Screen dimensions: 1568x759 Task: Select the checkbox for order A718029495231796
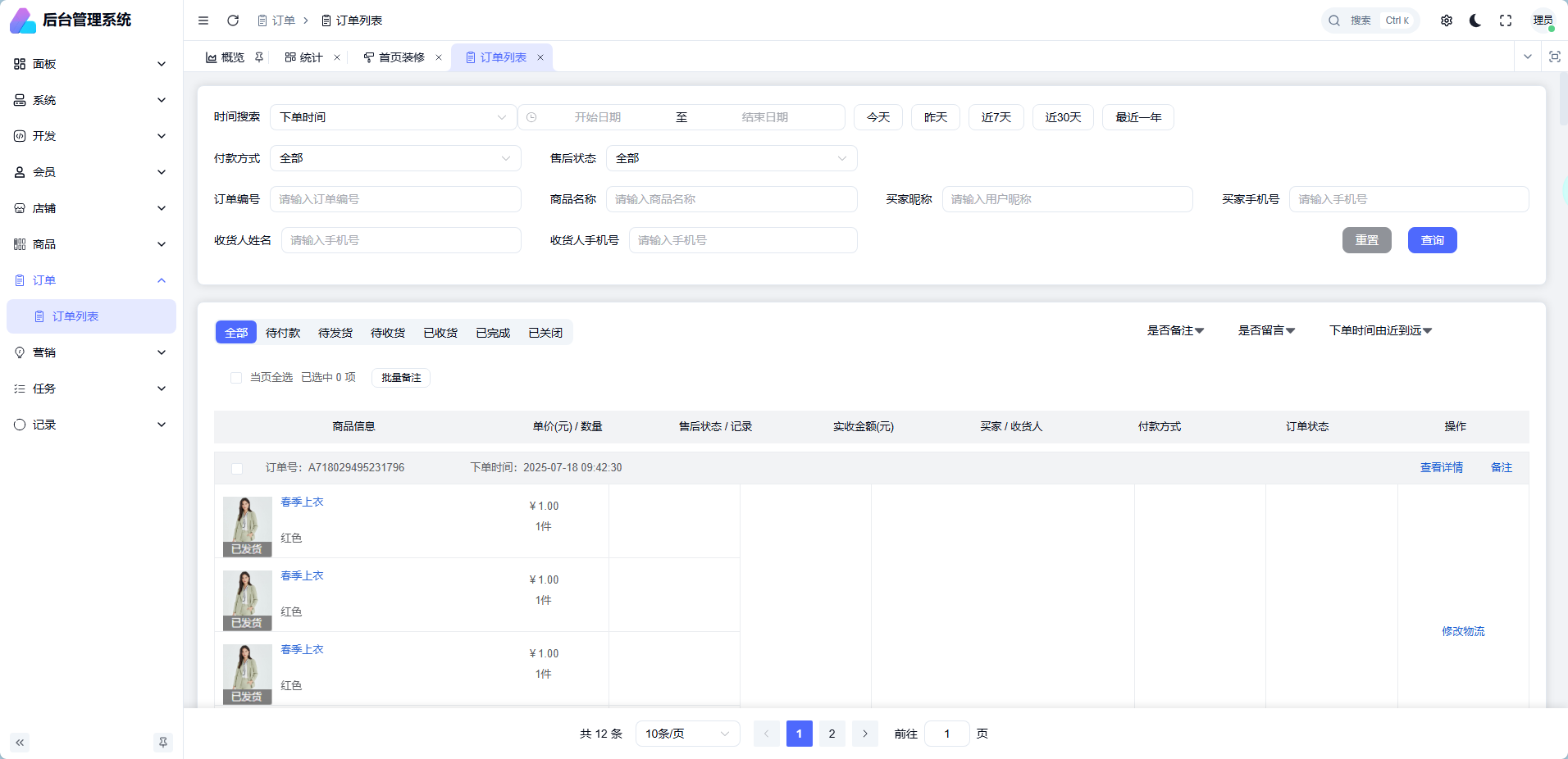235,468
